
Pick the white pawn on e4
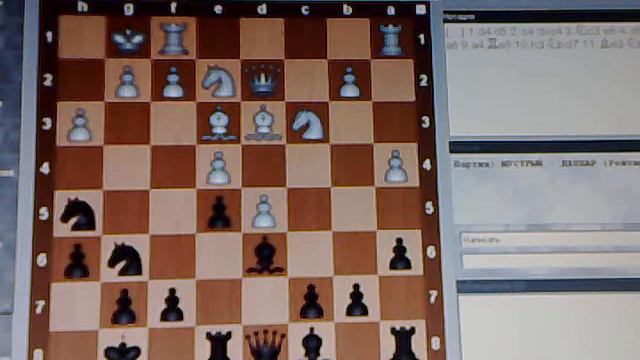pyautogui.click(x=218, y=168)
